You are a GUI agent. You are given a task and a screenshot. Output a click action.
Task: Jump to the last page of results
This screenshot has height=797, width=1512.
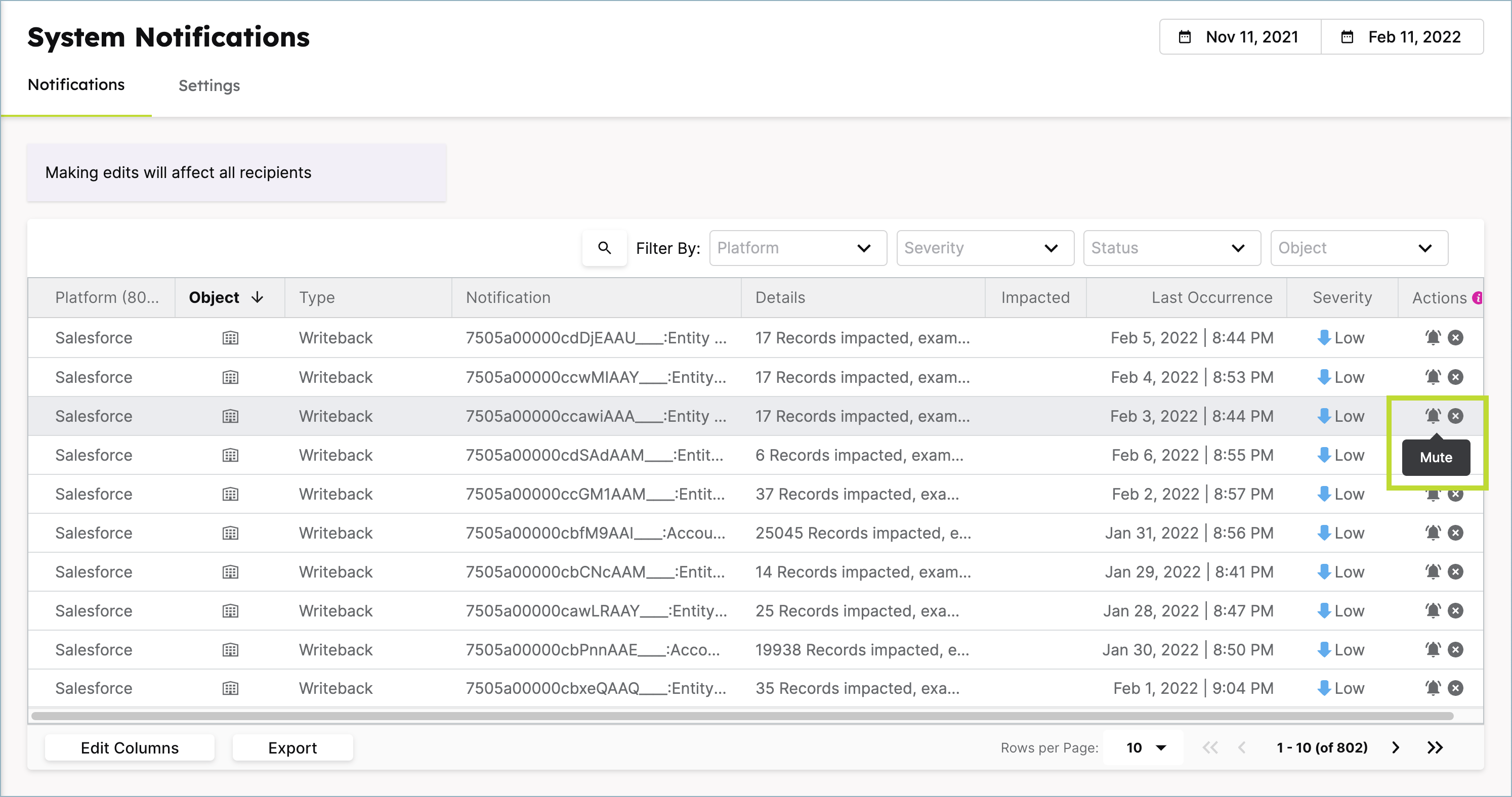(x=1435, y=748)
